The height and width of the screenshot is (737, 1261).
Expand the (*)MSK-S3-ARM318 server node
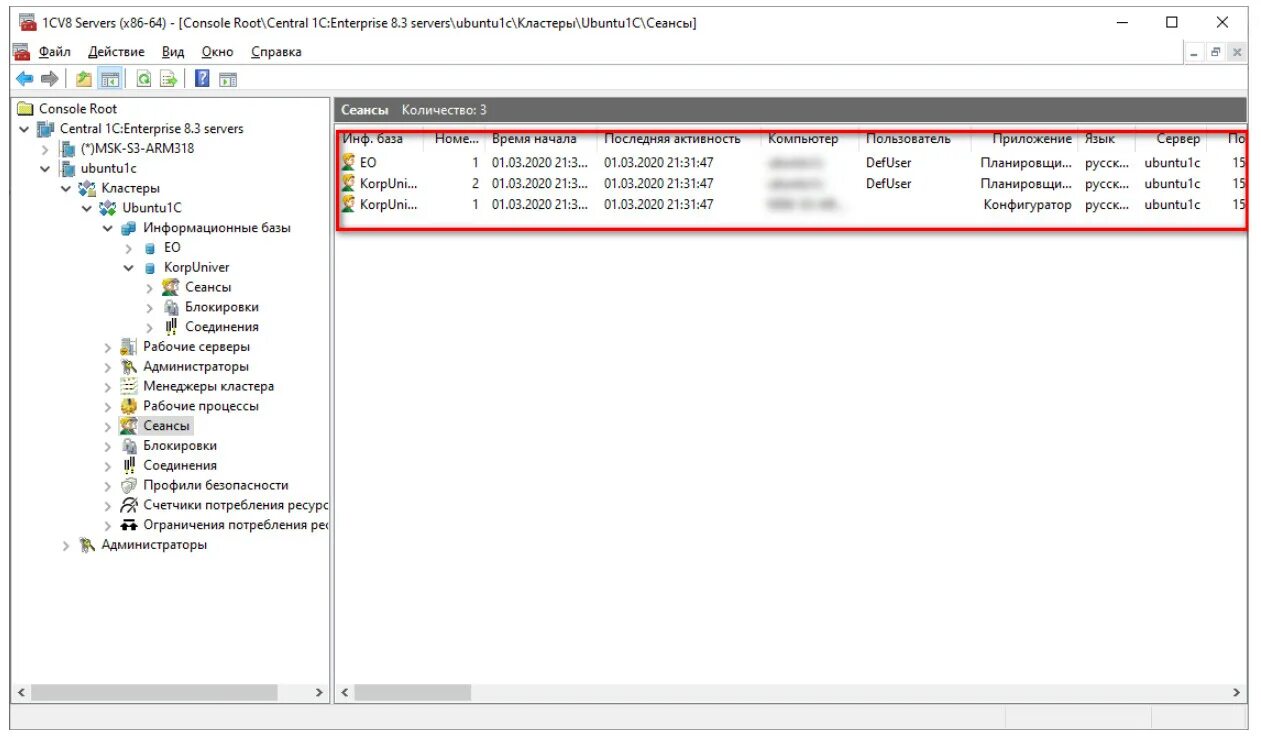45,149
